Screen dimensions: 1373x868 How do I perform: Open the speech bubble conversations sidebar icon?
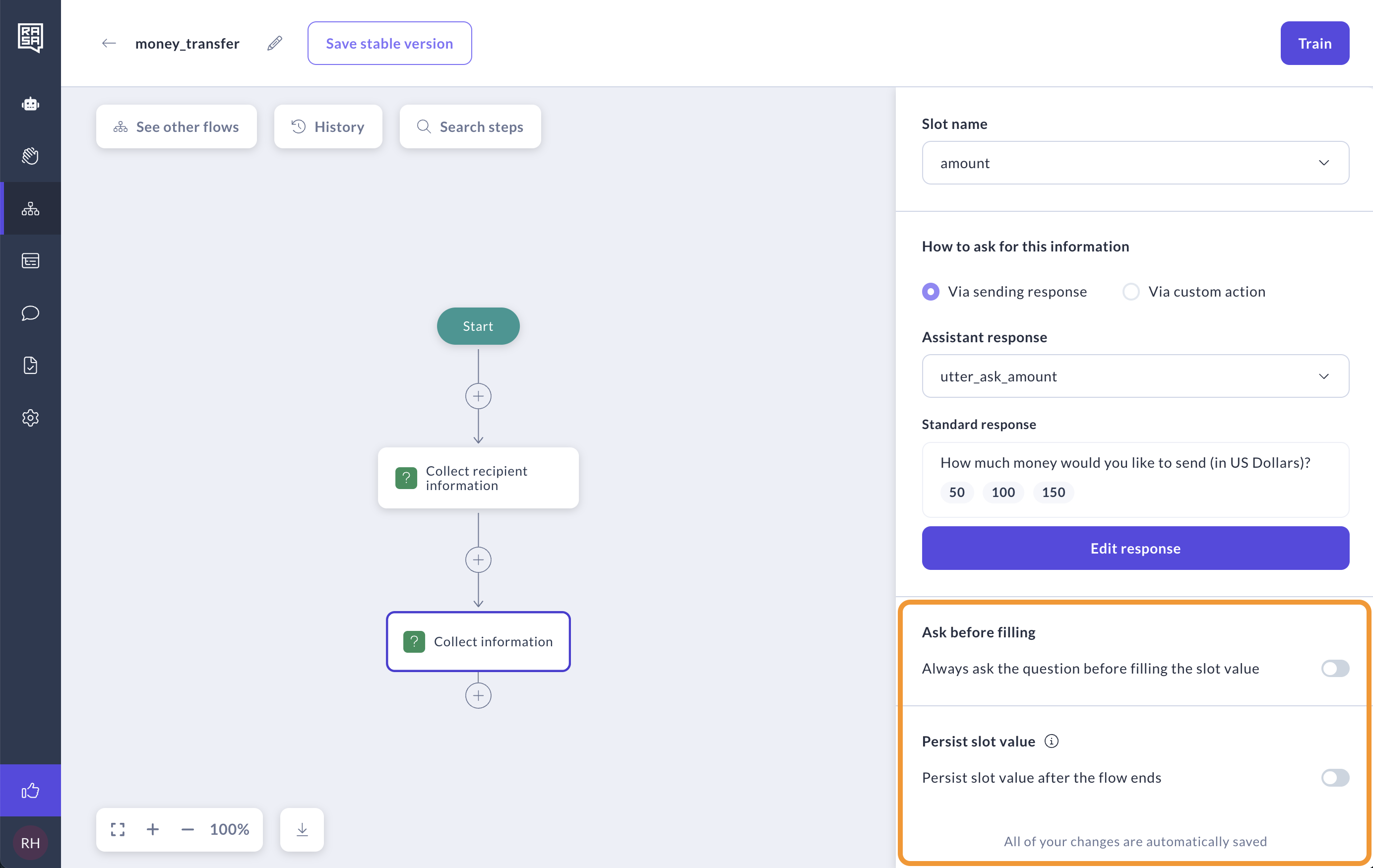coord(30,313)
